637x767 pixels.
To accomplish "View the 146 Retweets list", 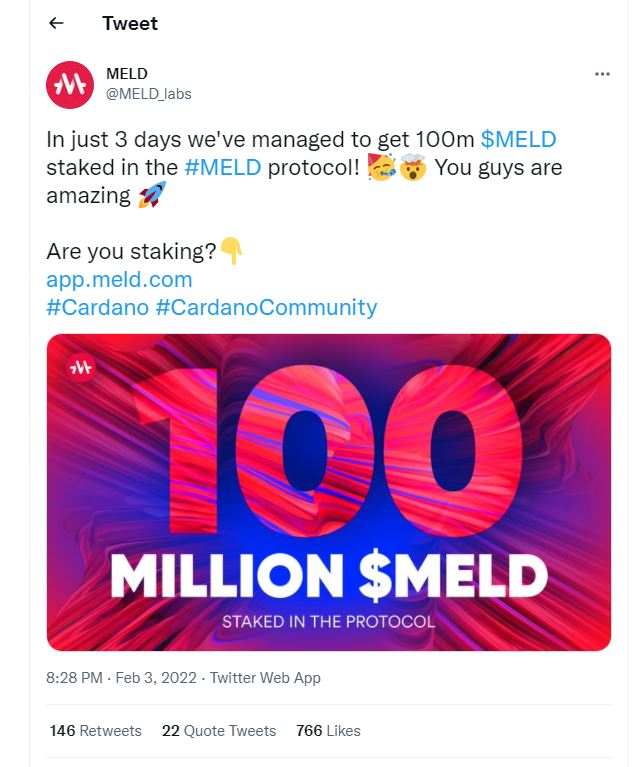I will pos(95,730).
